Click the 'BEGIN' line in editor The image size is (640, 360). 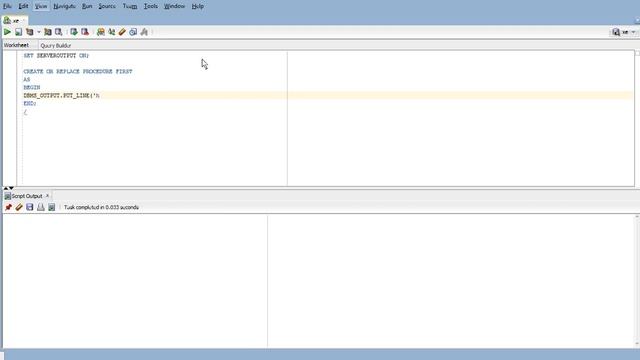pyautogui.click(x=32, y=87)
